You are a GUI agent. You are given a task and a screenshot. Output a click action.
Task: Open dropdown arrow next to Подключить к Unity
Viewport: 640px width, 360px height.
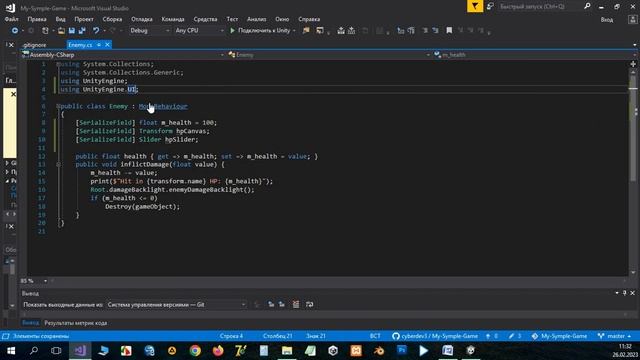pyautogui.click(x=294, y=31)
